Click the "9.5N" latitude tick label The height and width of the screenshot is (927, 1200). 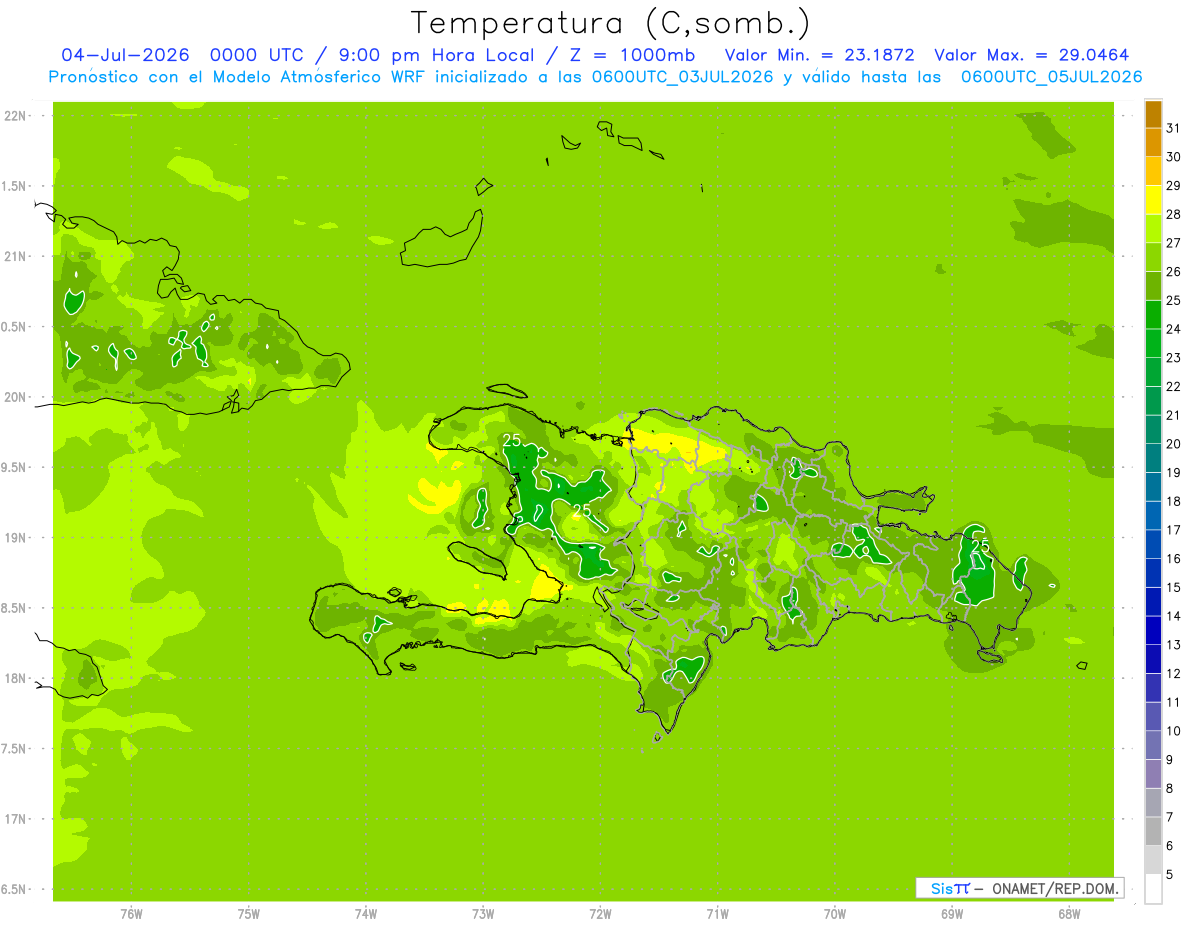pyautogui.click(x=15, y=467)
